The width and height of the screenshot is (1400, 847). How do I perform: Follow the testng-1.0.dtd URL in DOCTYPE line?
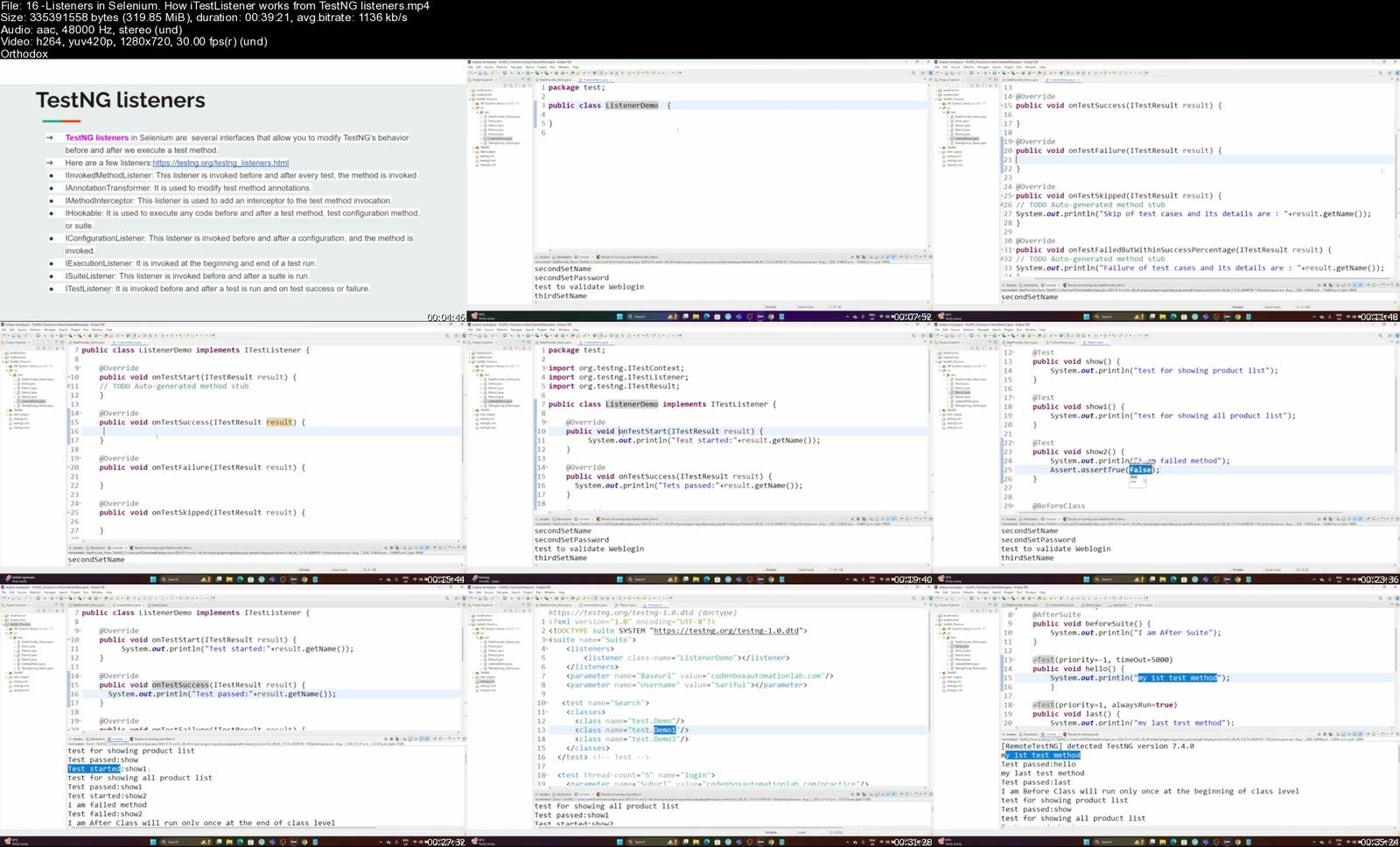[725, 631]
